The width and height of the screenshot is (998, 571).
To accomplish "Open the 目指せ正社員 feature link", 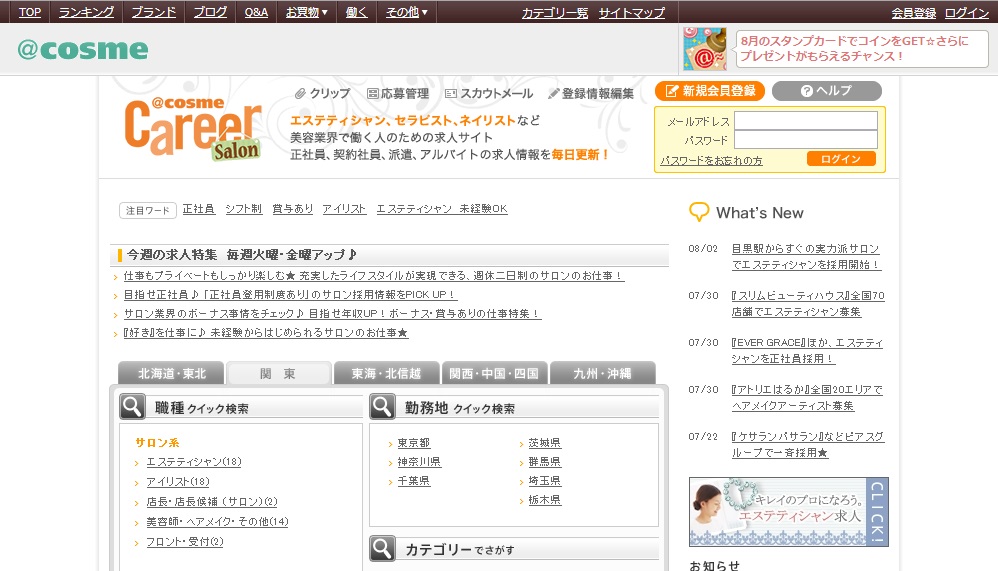I will point(290,295).
